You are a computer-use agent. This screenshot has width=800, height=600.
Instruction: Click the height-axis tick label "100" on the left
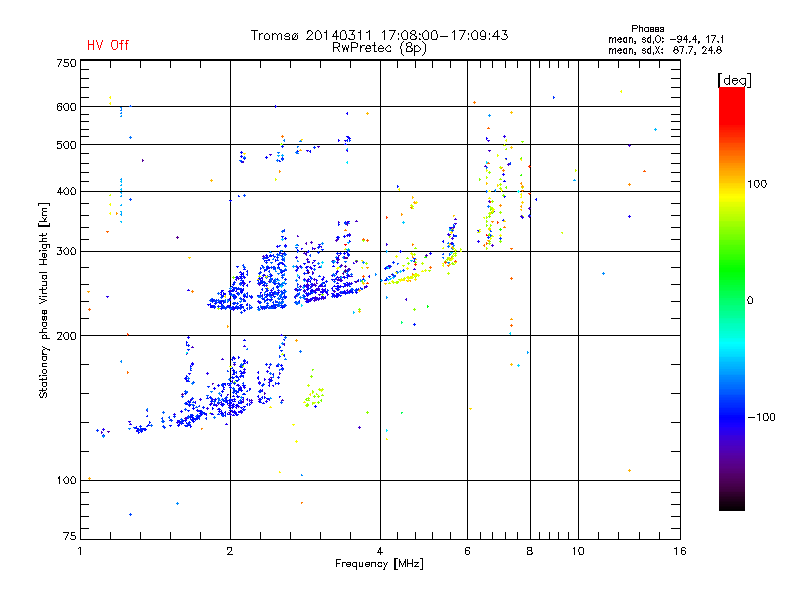(x=66, y=480)
